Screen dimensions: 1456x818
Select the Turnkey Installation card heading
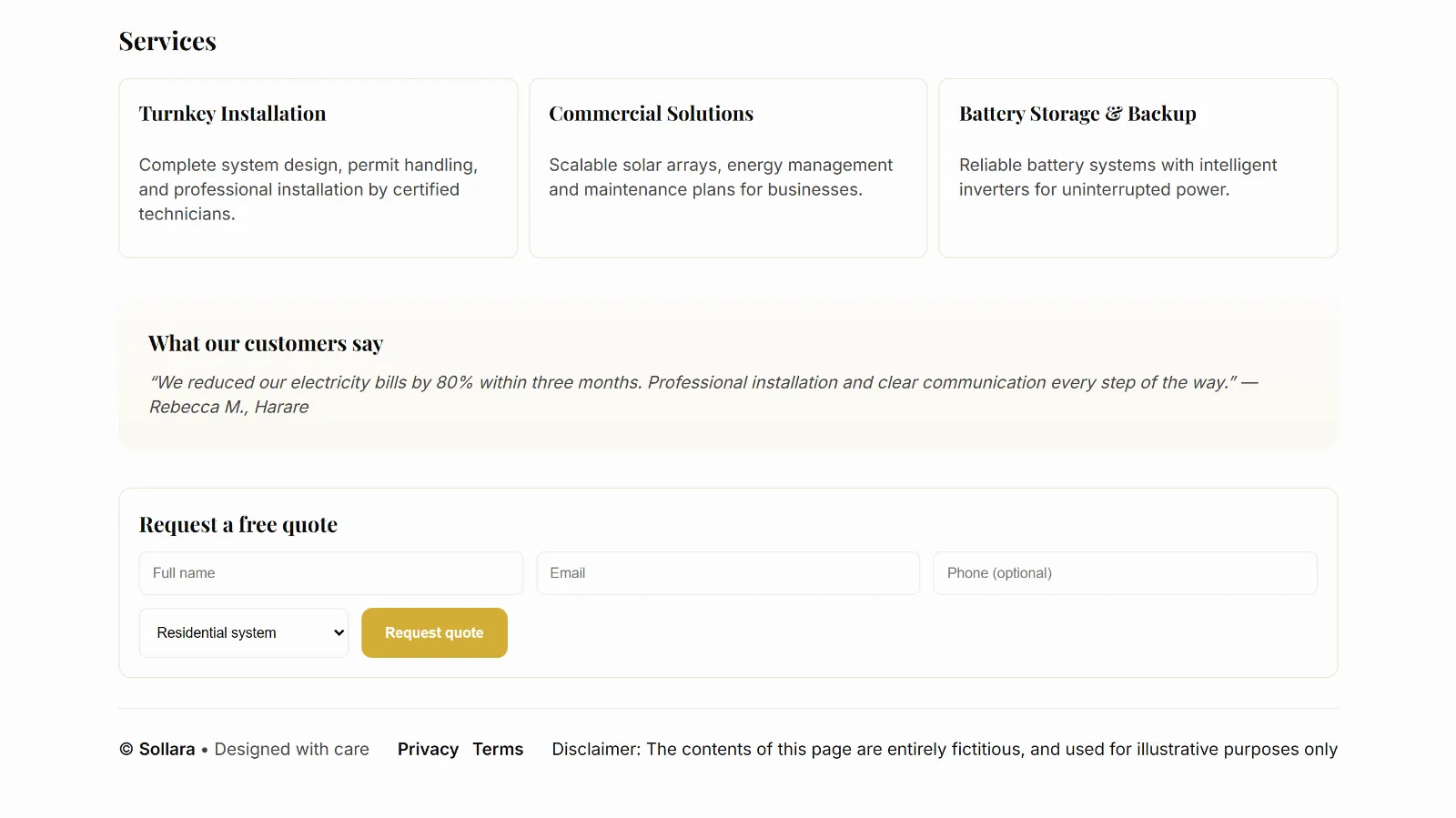(232, 114)
